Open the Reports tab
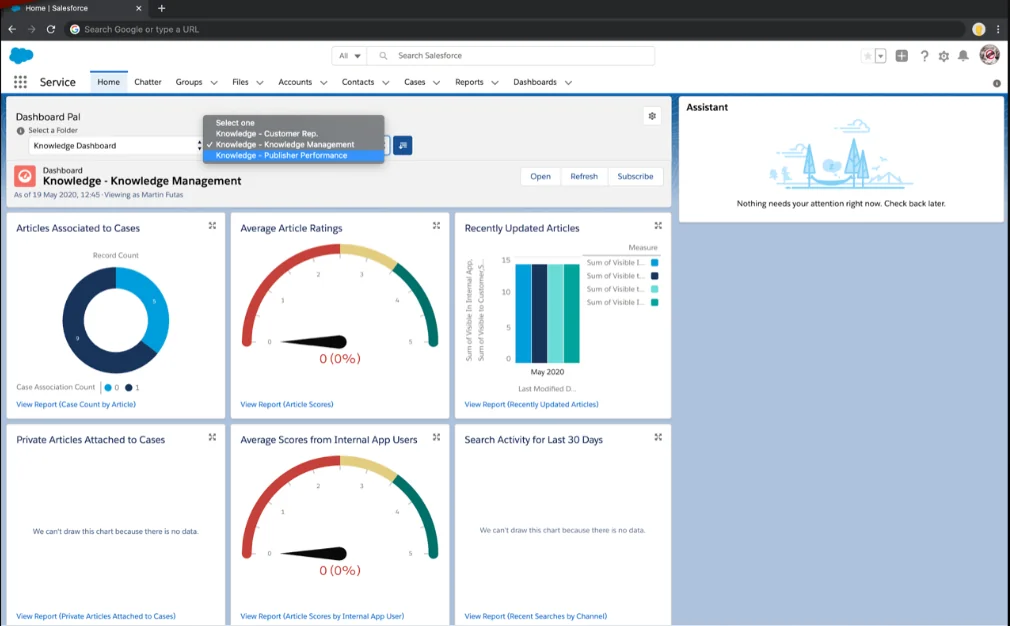Viewport: 1010px width, 626px height. point(469,82)
